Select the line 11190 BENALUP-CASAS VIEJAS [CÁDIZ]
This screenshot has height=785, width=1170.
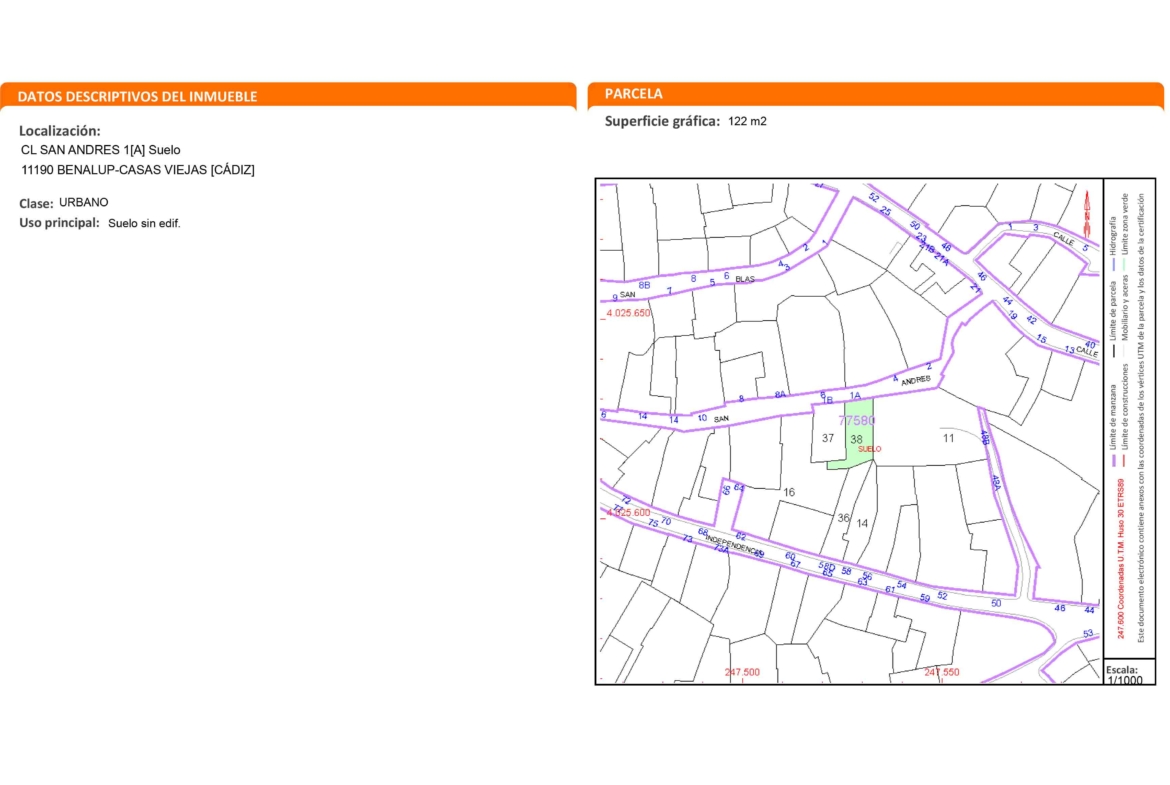click(138, 170)
